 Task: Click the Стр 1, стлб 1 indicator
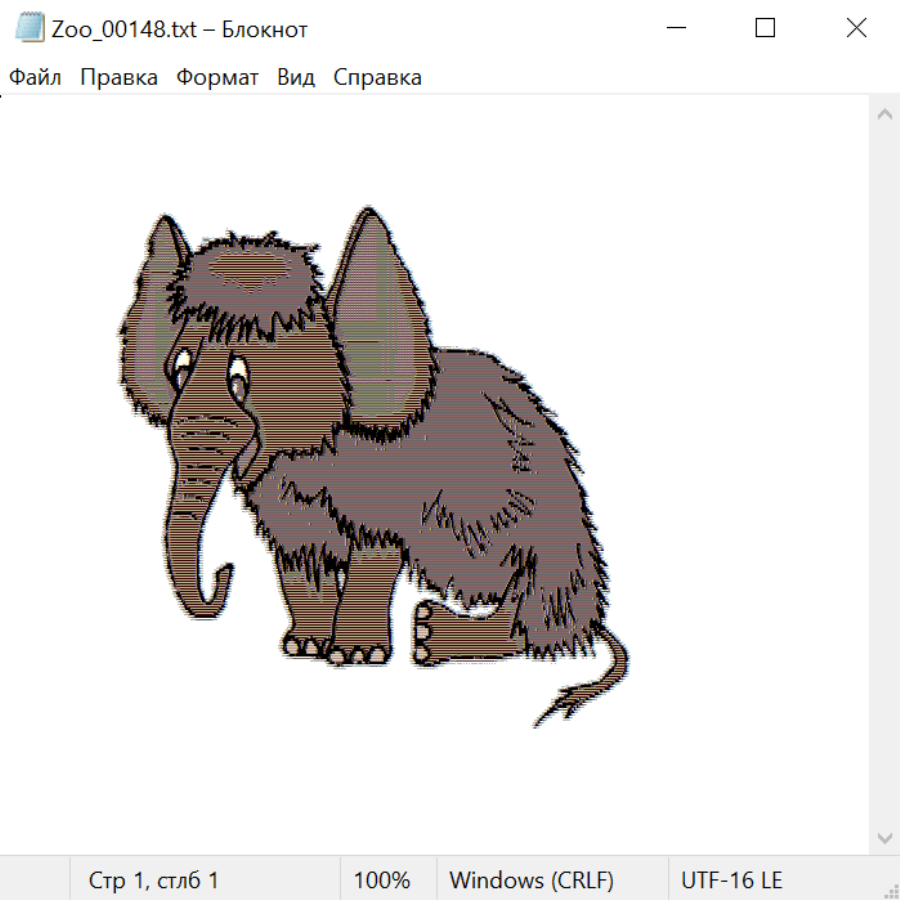point(154,880)
